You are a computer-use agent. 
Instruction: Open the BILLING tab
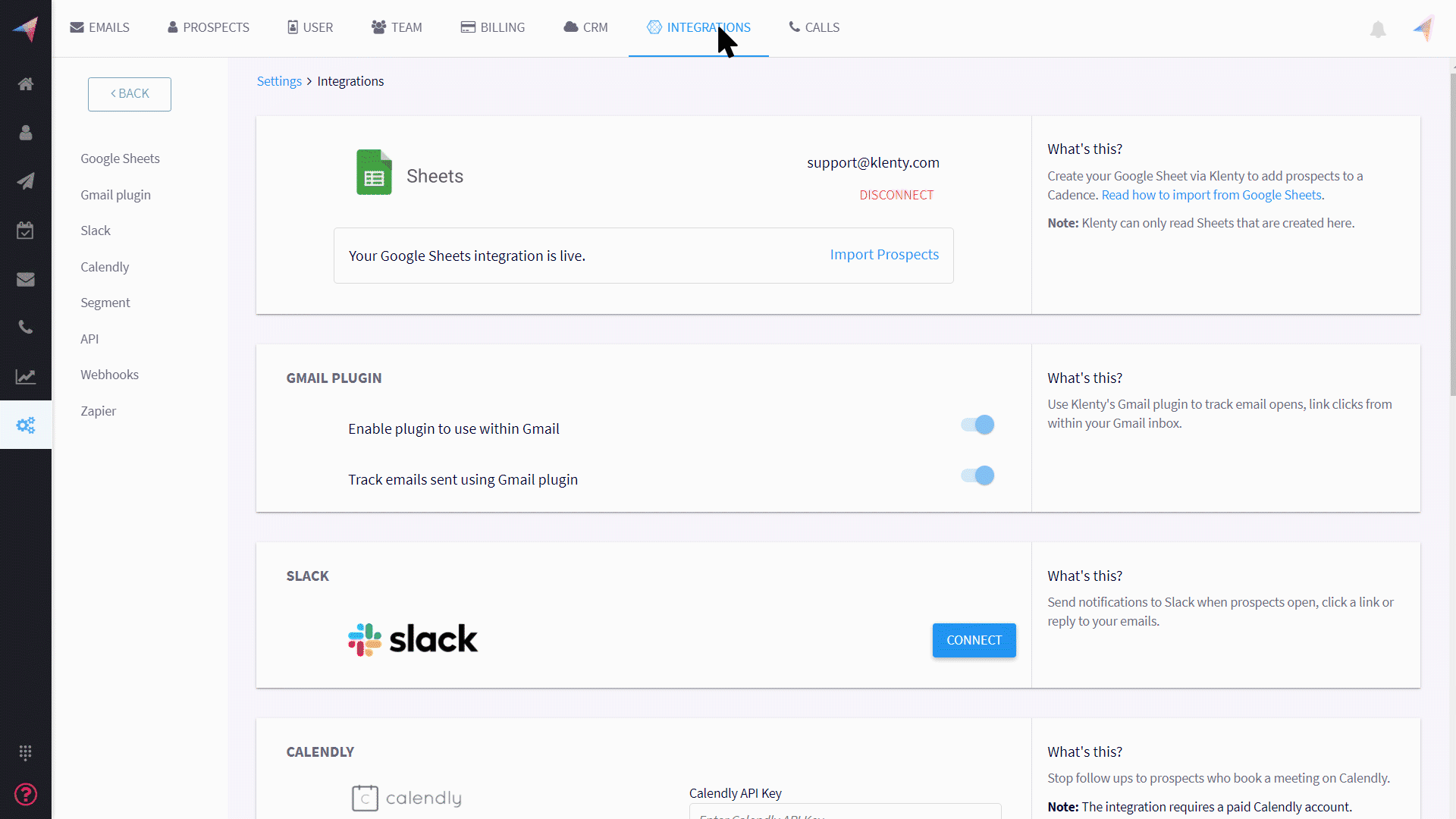click(493, 27)
